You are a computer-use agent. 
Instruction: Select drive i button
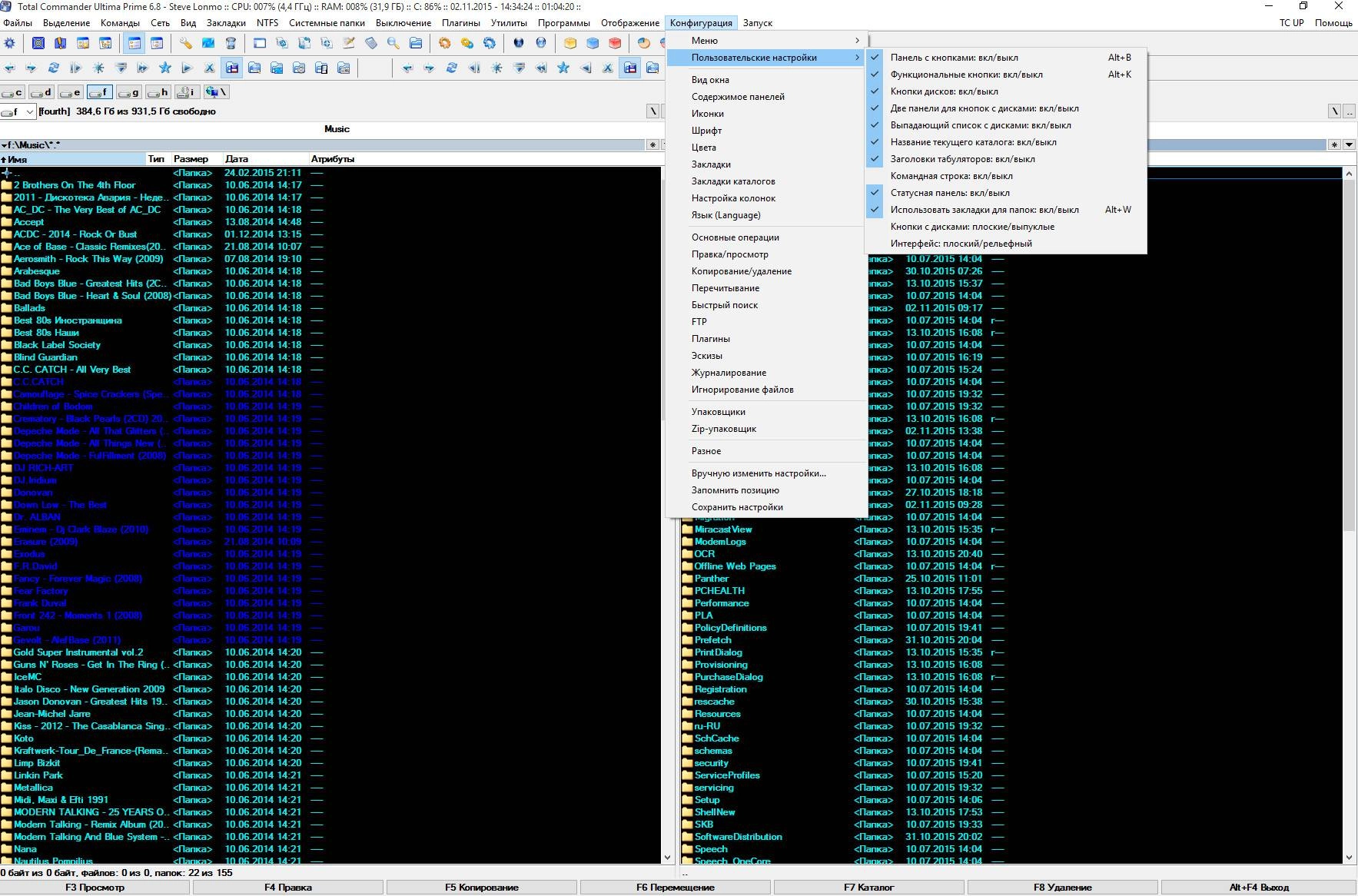[x=188, y=92]
